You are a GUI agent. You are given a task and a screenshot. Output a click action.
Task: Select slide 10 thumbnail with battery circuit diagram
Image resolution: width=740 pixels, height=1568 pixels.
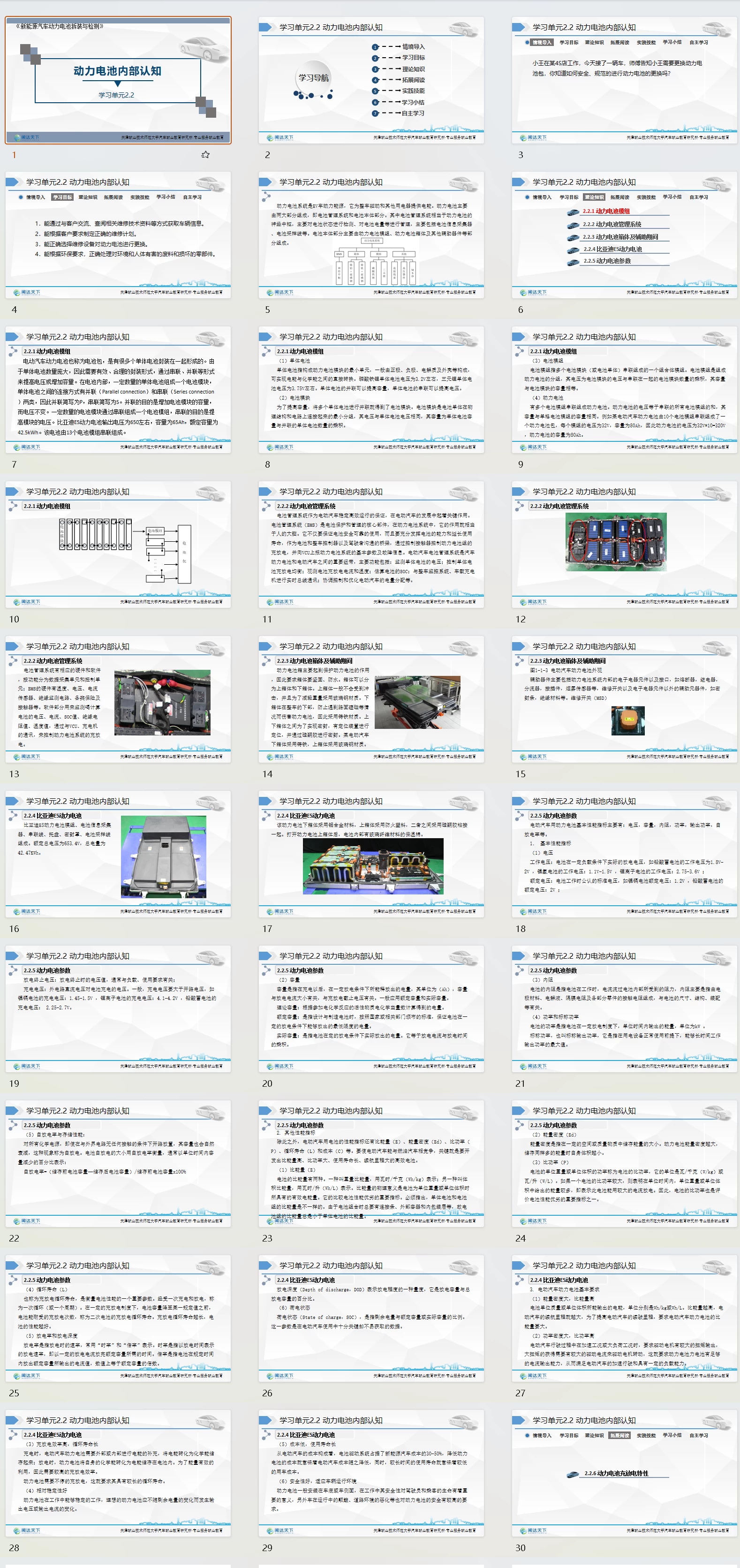[118, 544]
